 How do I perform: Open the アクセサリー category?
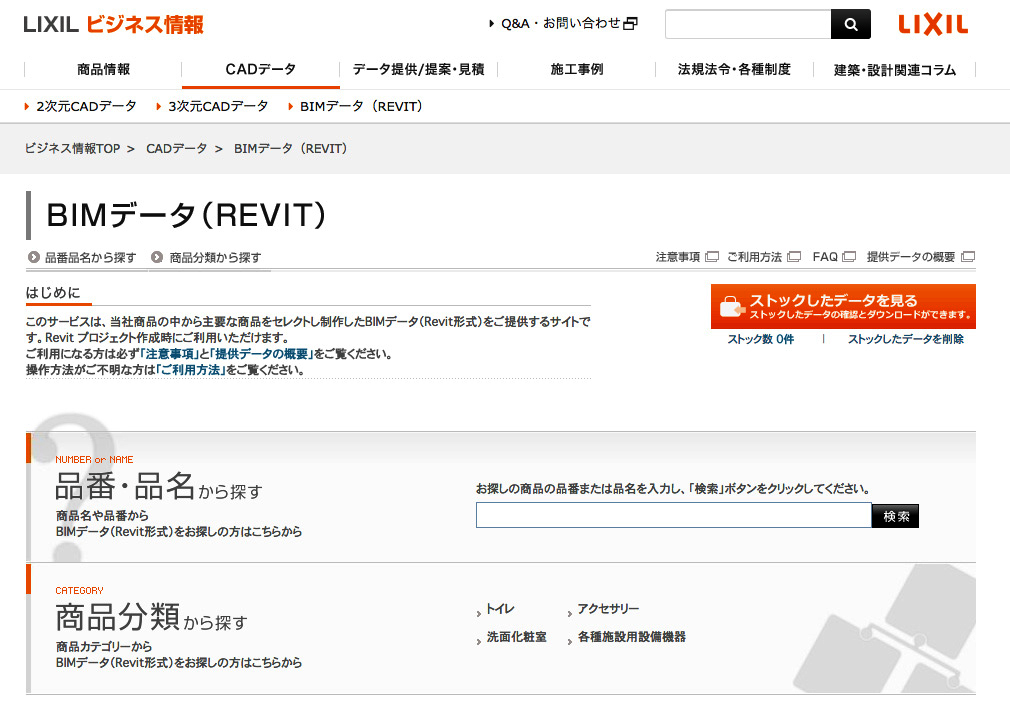(608, 608)
